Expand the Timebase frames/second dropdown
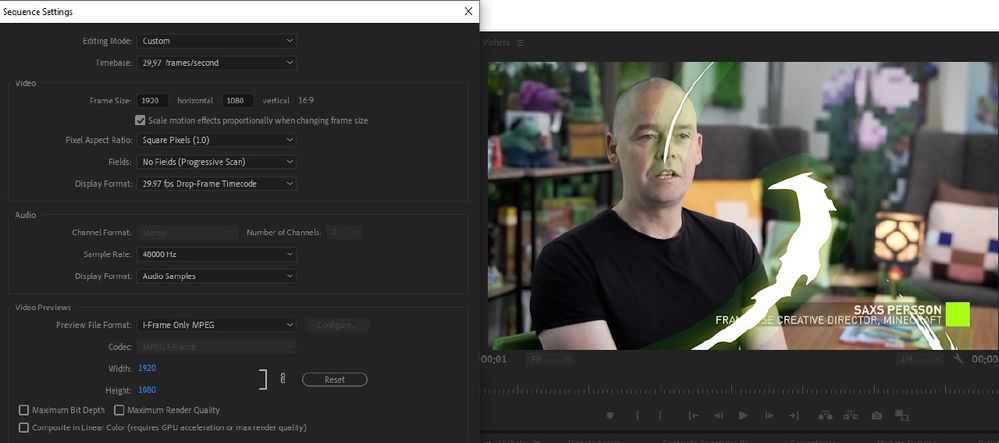 pos(217,62)
